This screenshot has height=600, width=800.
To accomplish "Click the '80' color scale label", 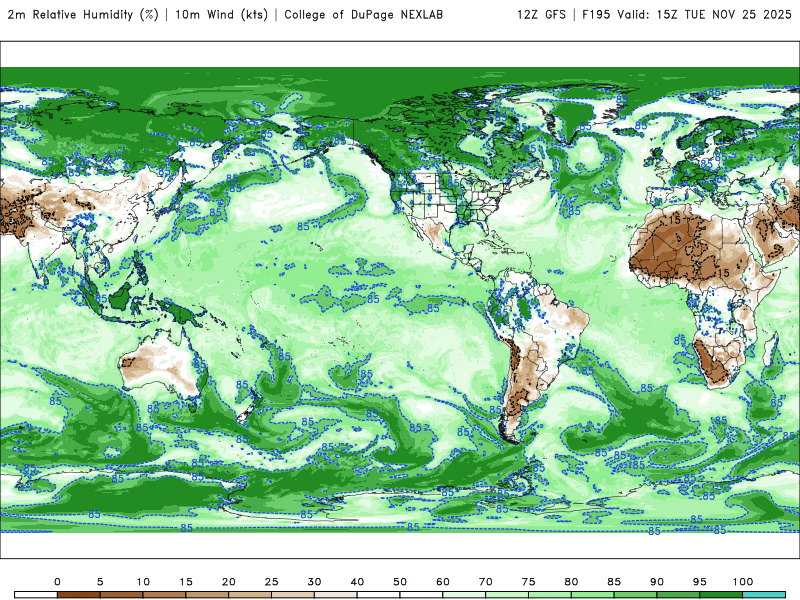I will [571, 582].
